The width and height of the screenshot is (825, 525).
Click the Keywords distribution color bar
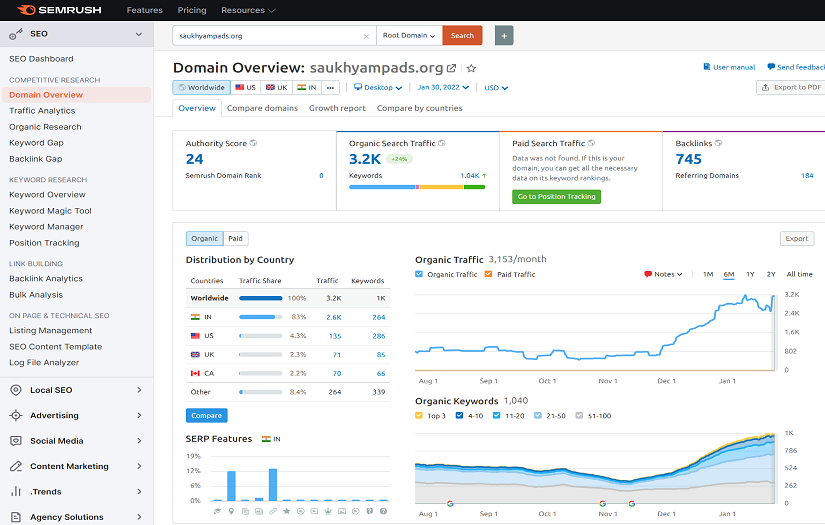(417, 187)
